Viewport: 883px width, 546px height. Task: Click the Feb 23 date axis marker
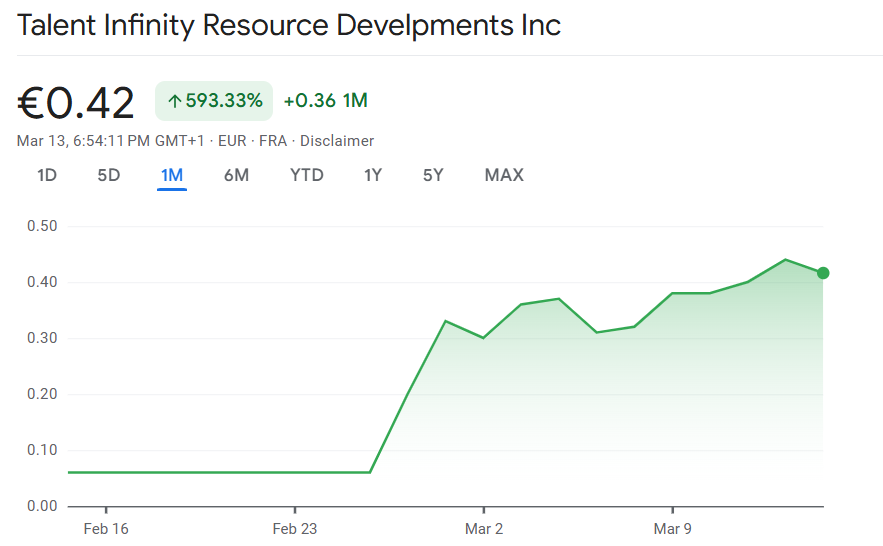coord(295,528)
